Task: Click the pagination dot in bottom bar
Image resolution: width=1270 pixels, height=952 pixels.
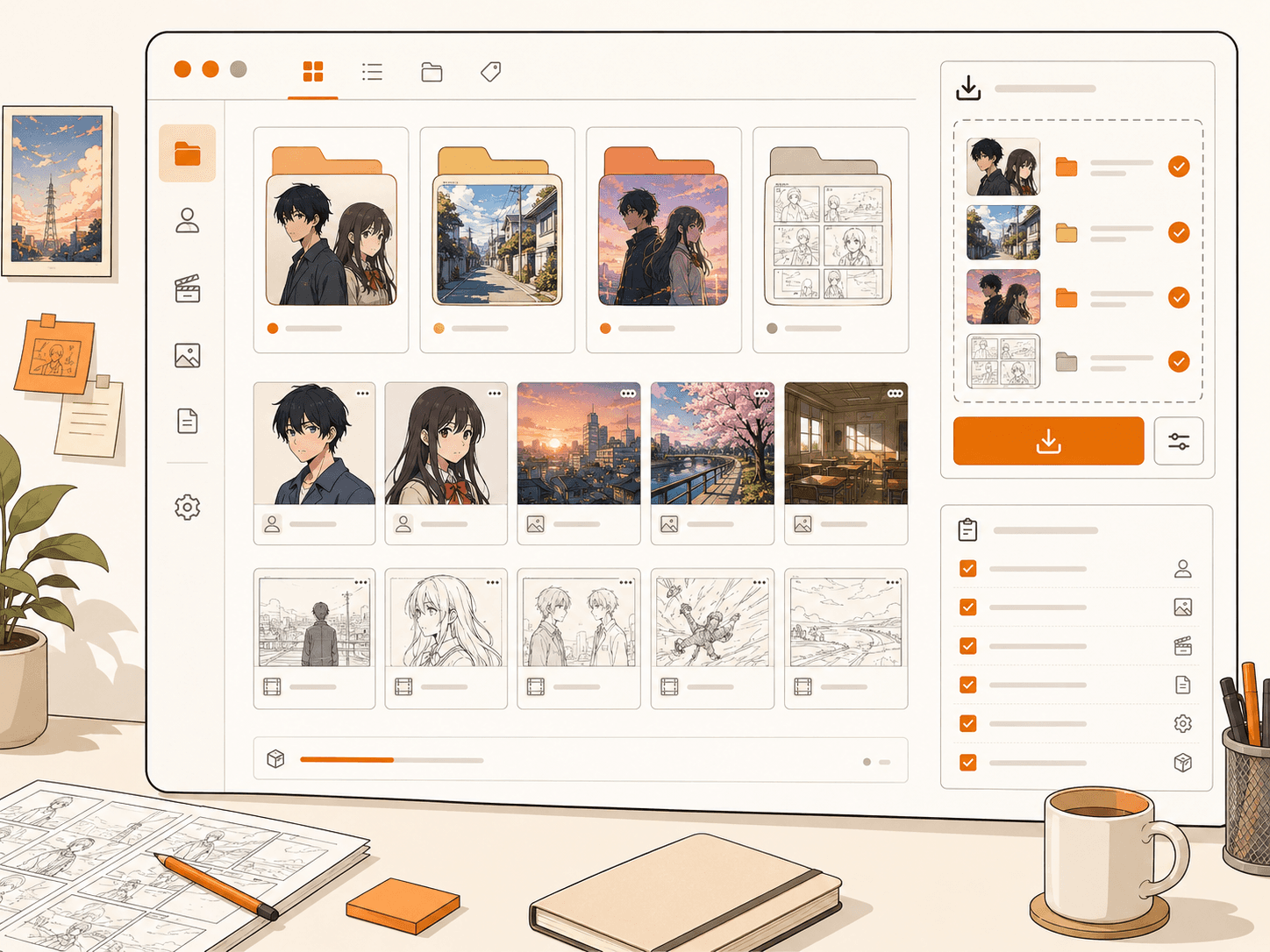Action: click(867, 762)
